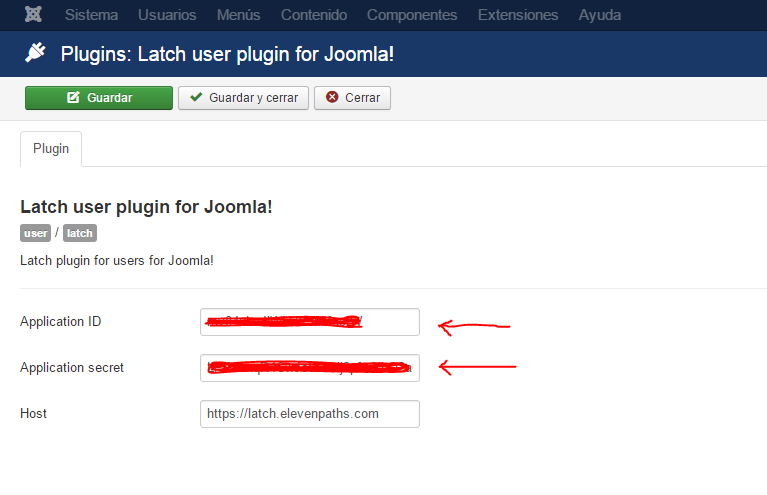The image size is (767, 495).
Task: Open the Contenido menu
Action: 314,15
